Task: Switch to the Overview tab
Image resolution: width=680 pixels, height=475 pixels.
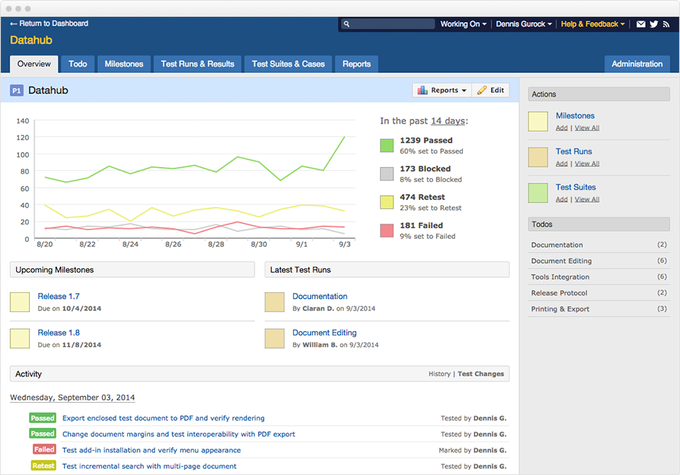Action: pos(34,64)
